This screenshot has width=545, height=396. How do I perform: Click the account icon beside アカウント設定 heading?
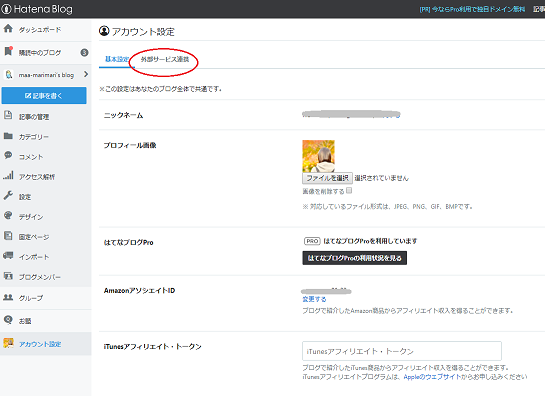tap(104, 31)
